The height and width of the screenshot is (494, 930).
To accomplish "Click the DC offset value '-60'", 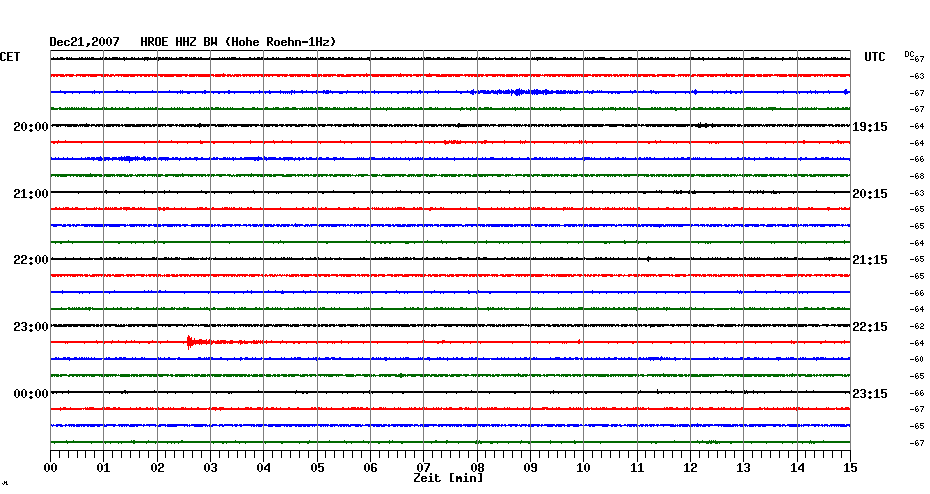I will (917, 359).
